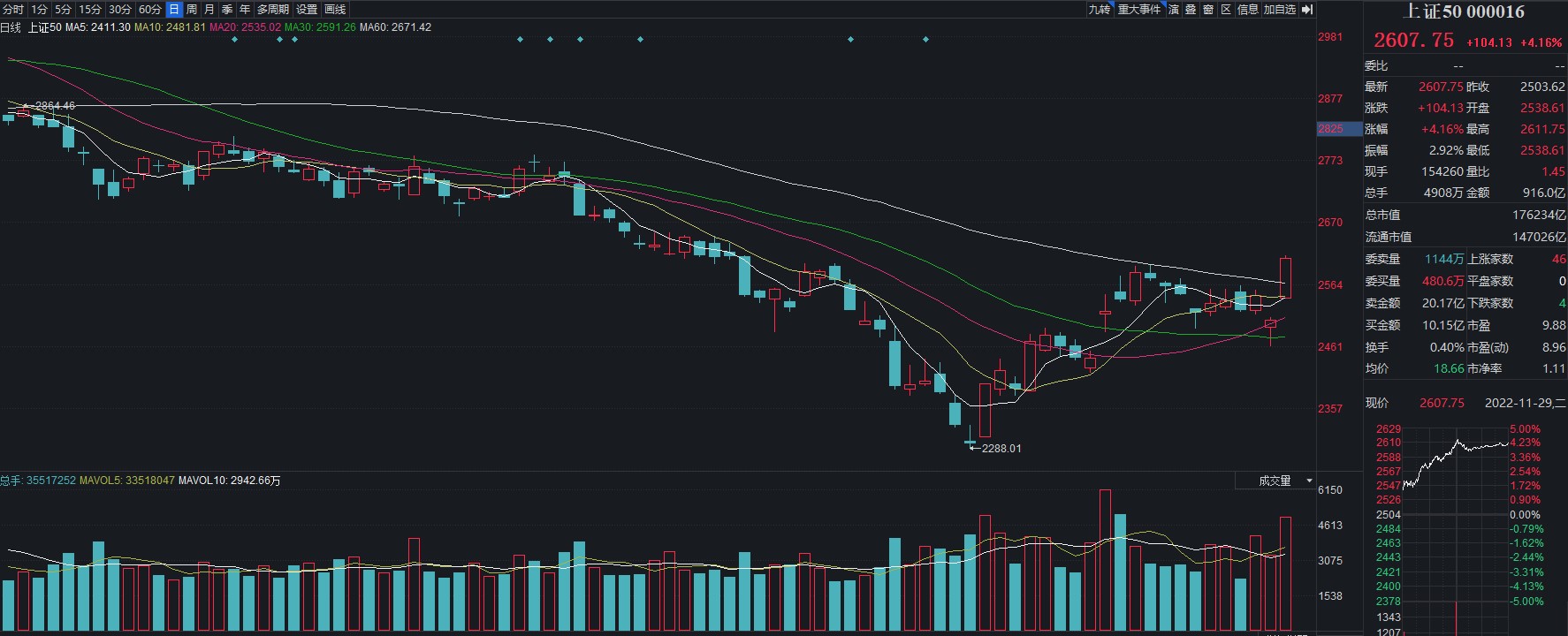Click the first cyan diamond event marker
The height and width of the screenshot is (636, 1568).
tap(234, 40)
